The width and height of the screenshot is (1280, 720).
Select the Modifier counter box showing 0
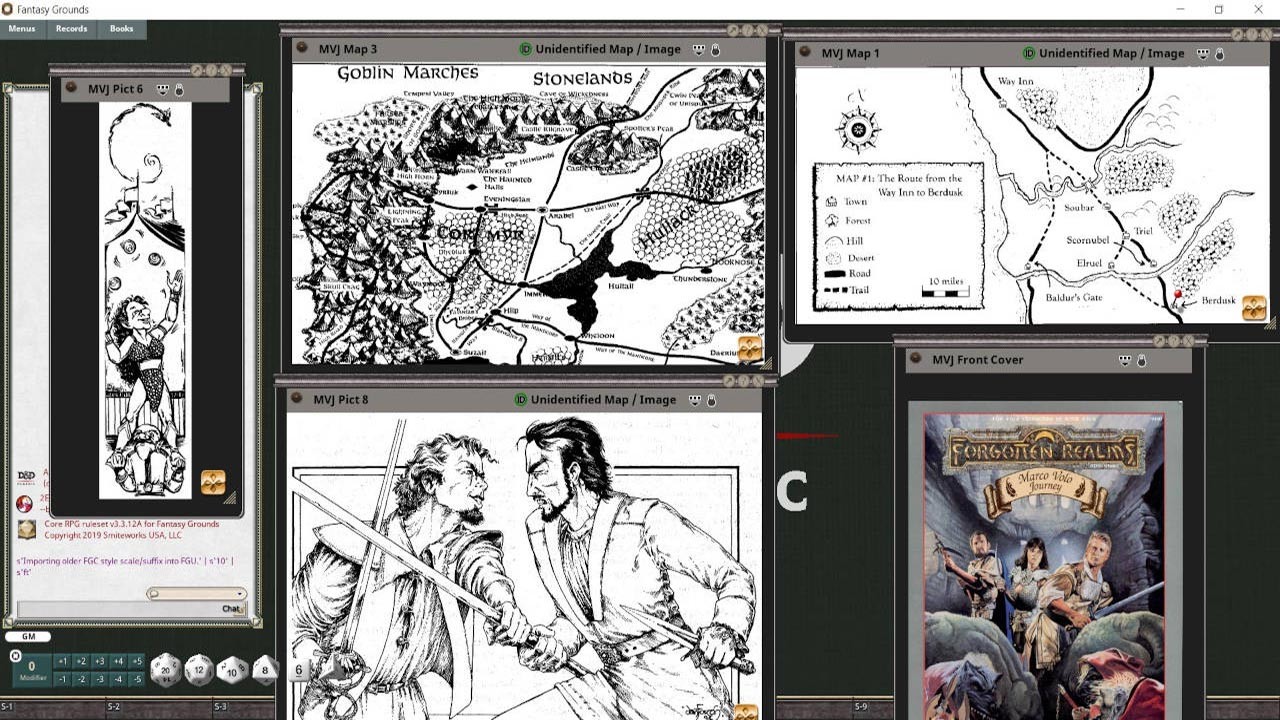[33, 666]
